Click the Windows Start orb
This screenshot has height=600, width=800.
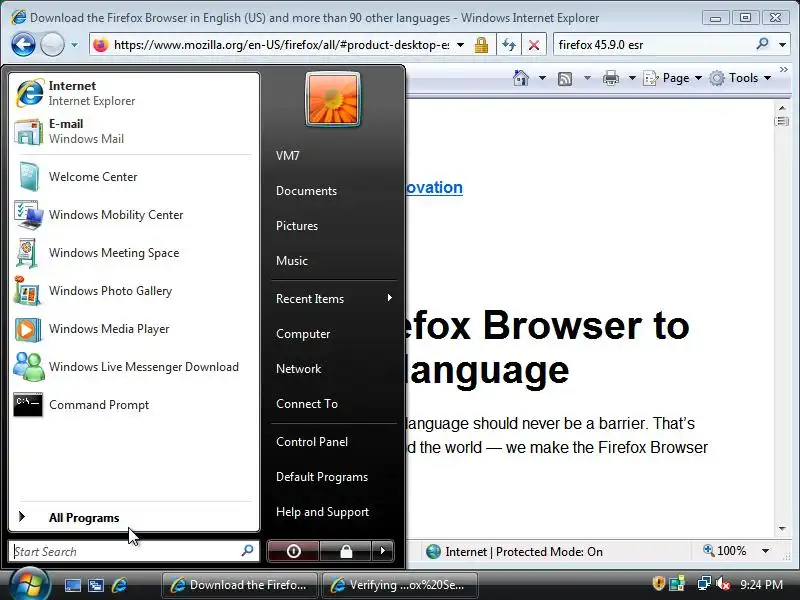pos(29,584)
